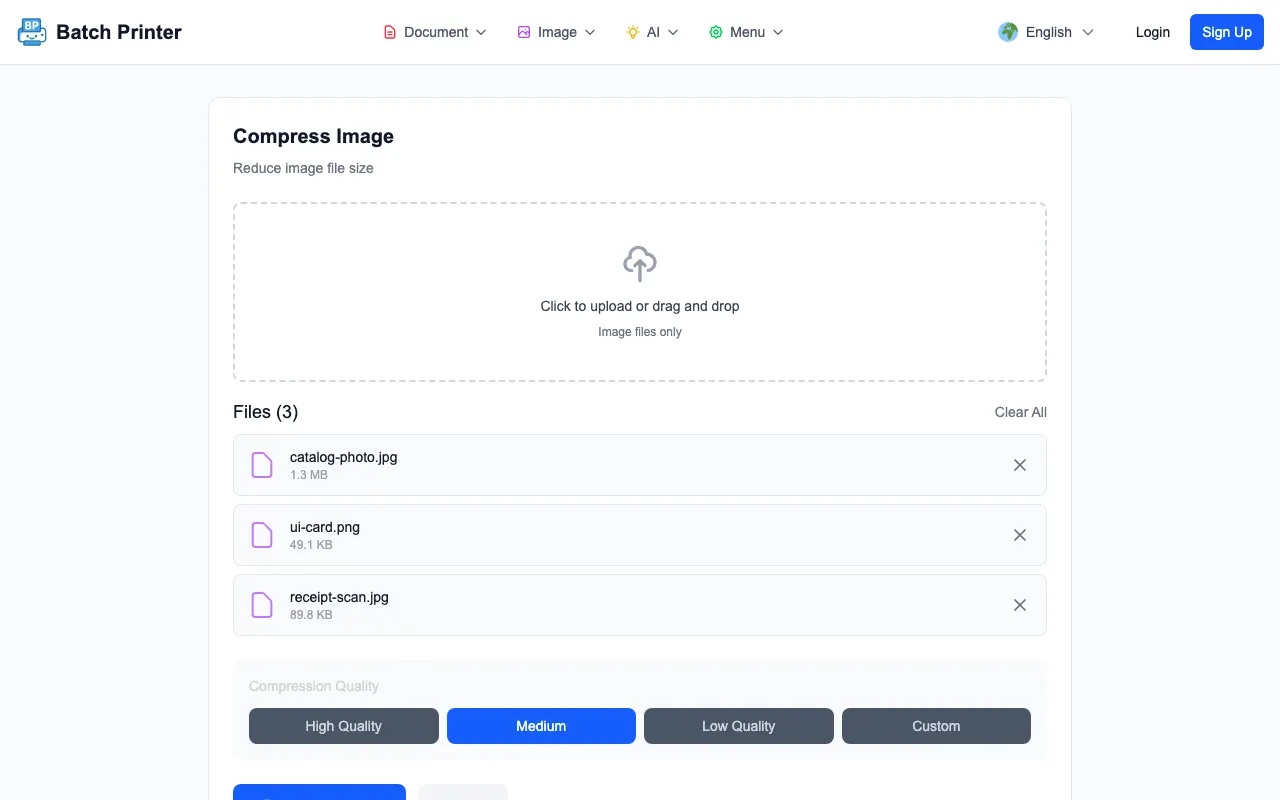Click the Batch Printer brand name
1280x800 pixels.
pos(119,32)
